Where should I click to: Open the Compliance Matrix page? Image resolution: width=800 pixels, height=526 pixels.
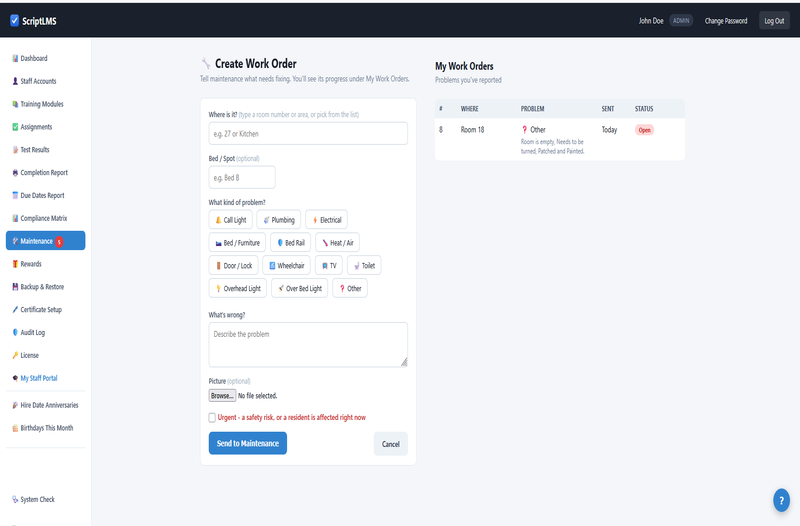pos(43,218)
